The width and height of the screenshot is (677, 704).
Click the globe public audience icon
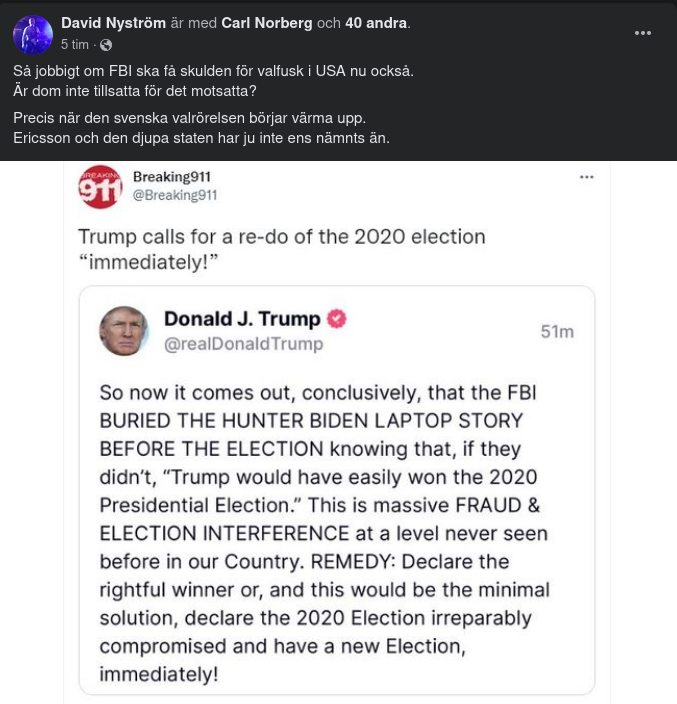point(106,45)
